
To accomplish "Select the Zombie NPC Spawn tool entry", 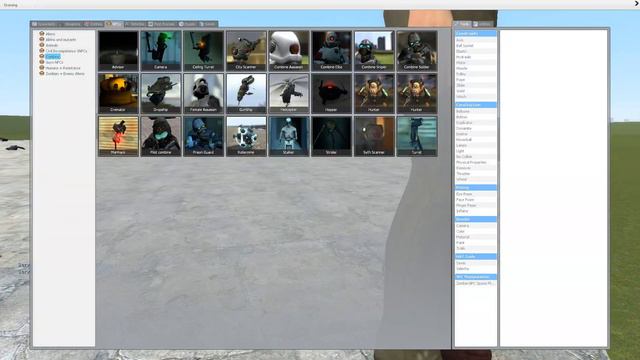I will 476,283.
